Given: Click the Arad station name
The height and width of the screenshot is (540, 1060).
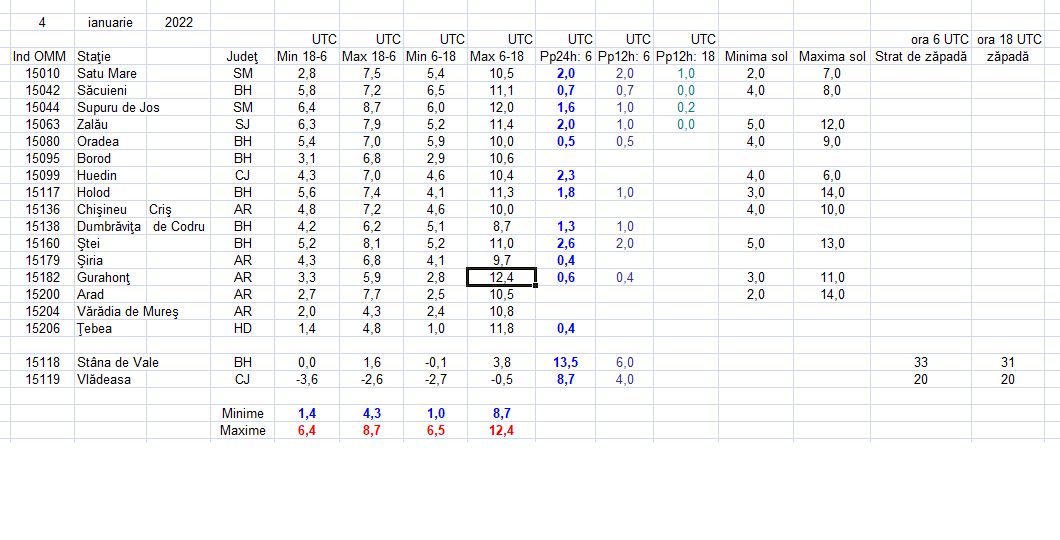Looking at the screenshot, I should click(91, 295).
